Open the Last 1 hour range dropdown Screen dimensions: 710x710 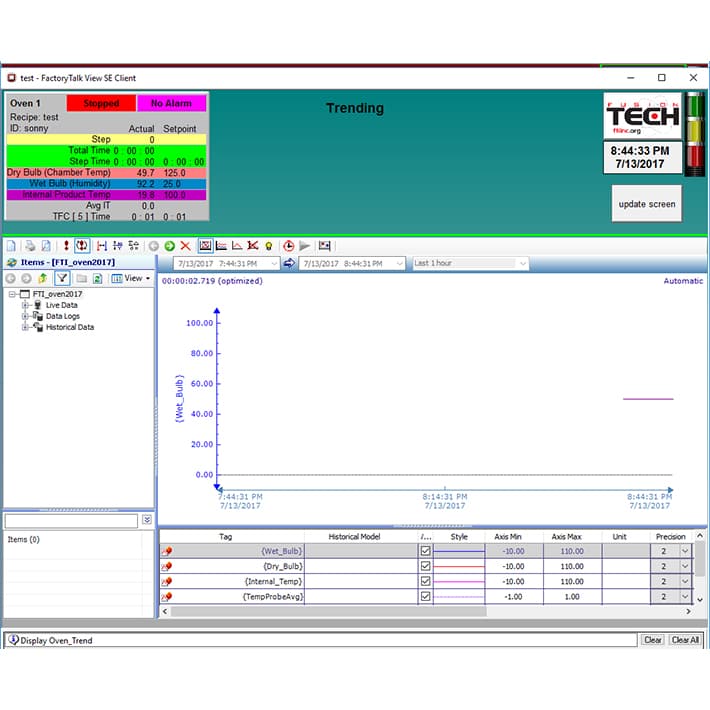(523, 263)
